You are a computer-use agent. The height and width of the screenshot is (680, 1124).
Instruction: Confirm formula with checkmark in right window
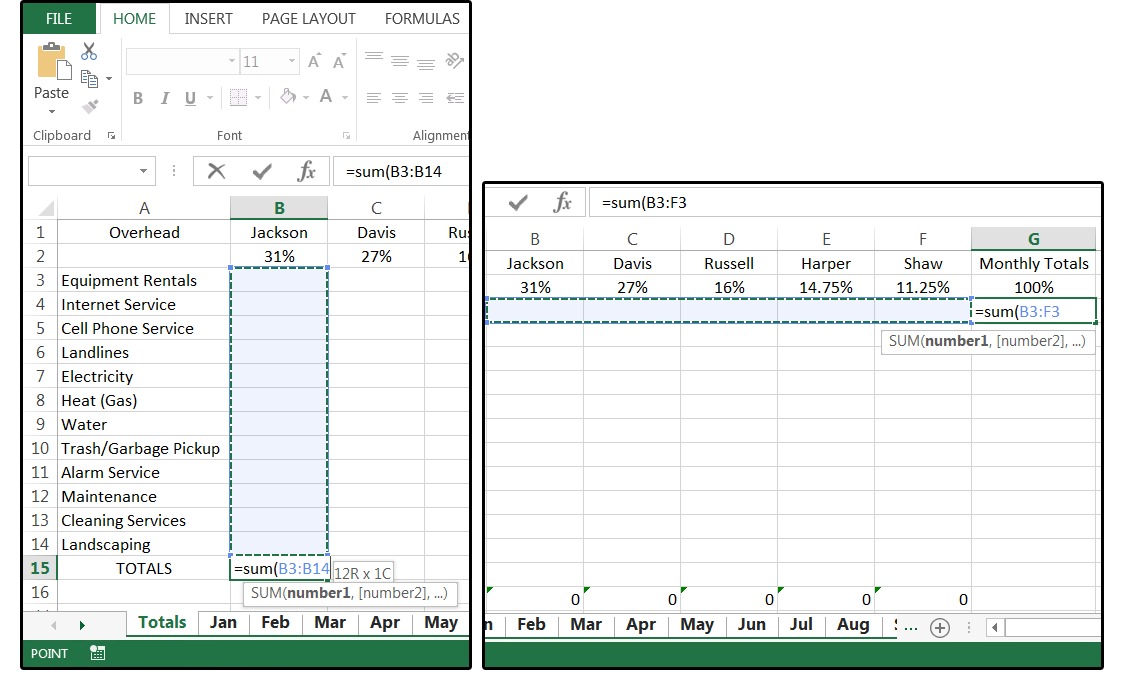[x=518, y=203]
